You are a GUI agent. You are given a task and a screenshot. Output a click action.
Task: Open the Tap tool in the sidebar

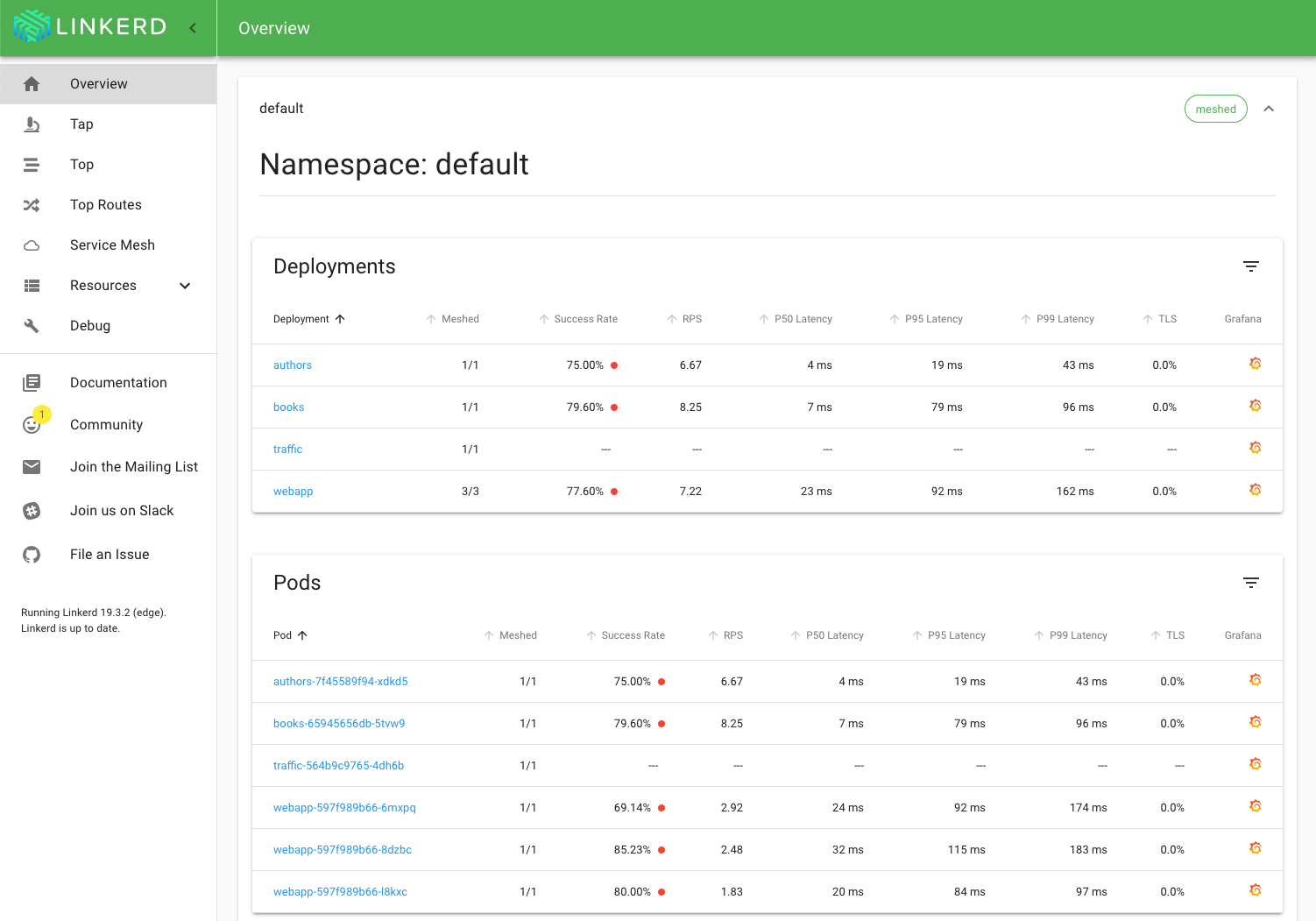pyautogui.click(x=81, y=124)
